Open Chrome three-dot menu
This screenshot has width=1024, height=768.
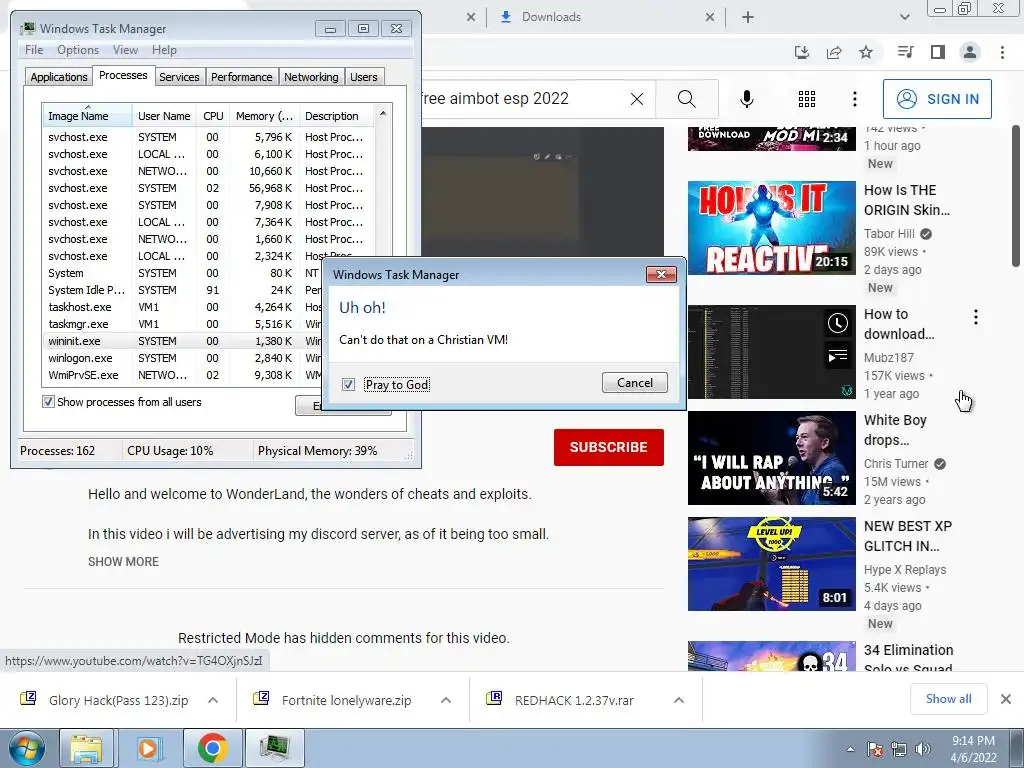1002,52
